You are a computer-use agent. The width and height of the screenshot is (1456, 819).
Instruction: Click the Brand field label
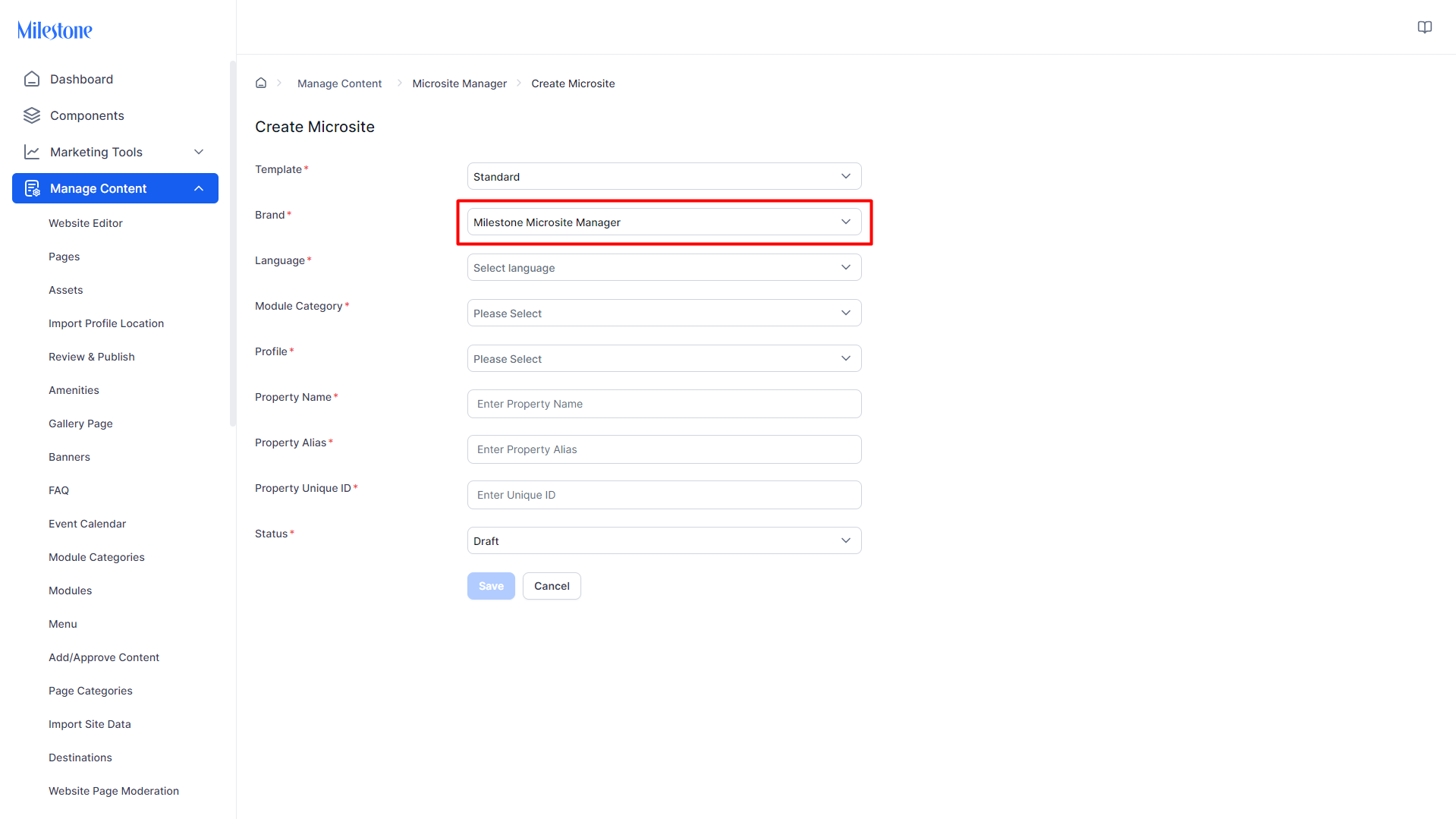[x=270, y=215]
